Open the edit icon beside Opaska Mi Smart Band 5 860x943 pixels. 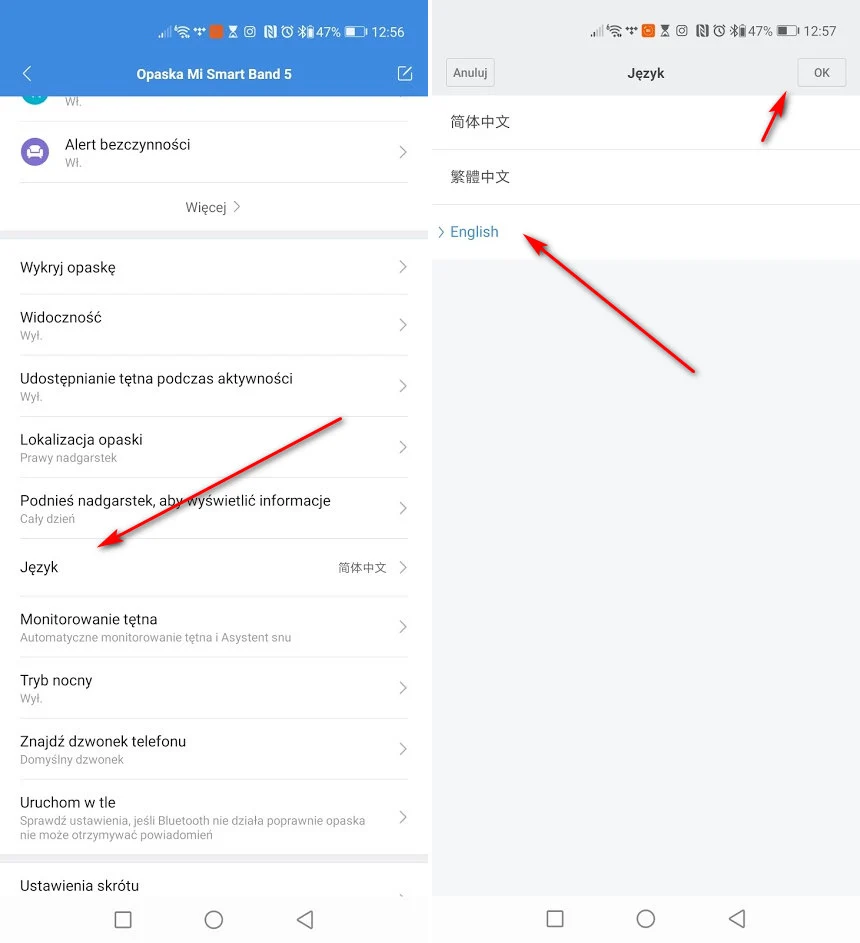(405, 73)
